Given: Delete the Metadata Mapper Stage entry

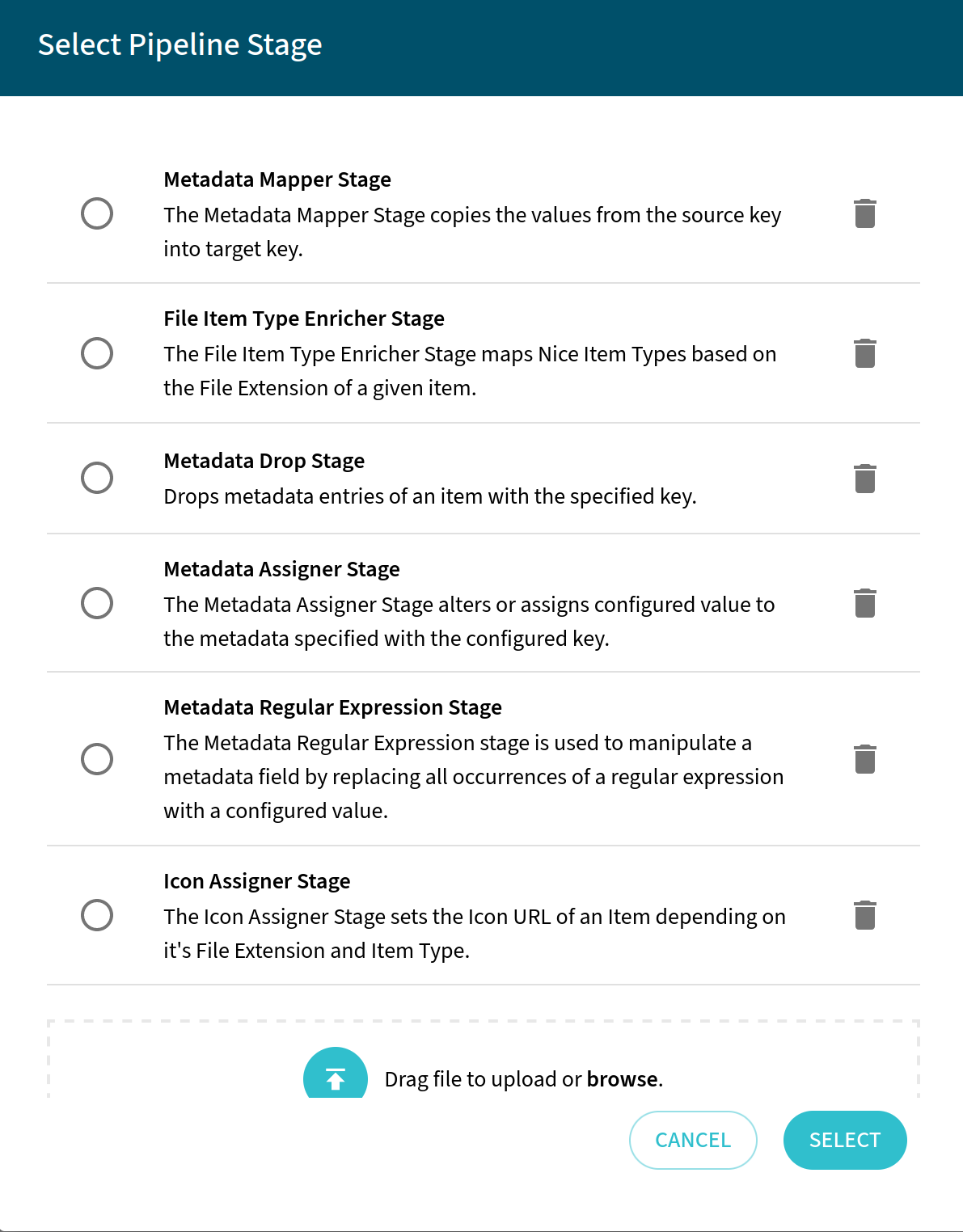Looking at the screenshot, I should (x=864, y=214).
